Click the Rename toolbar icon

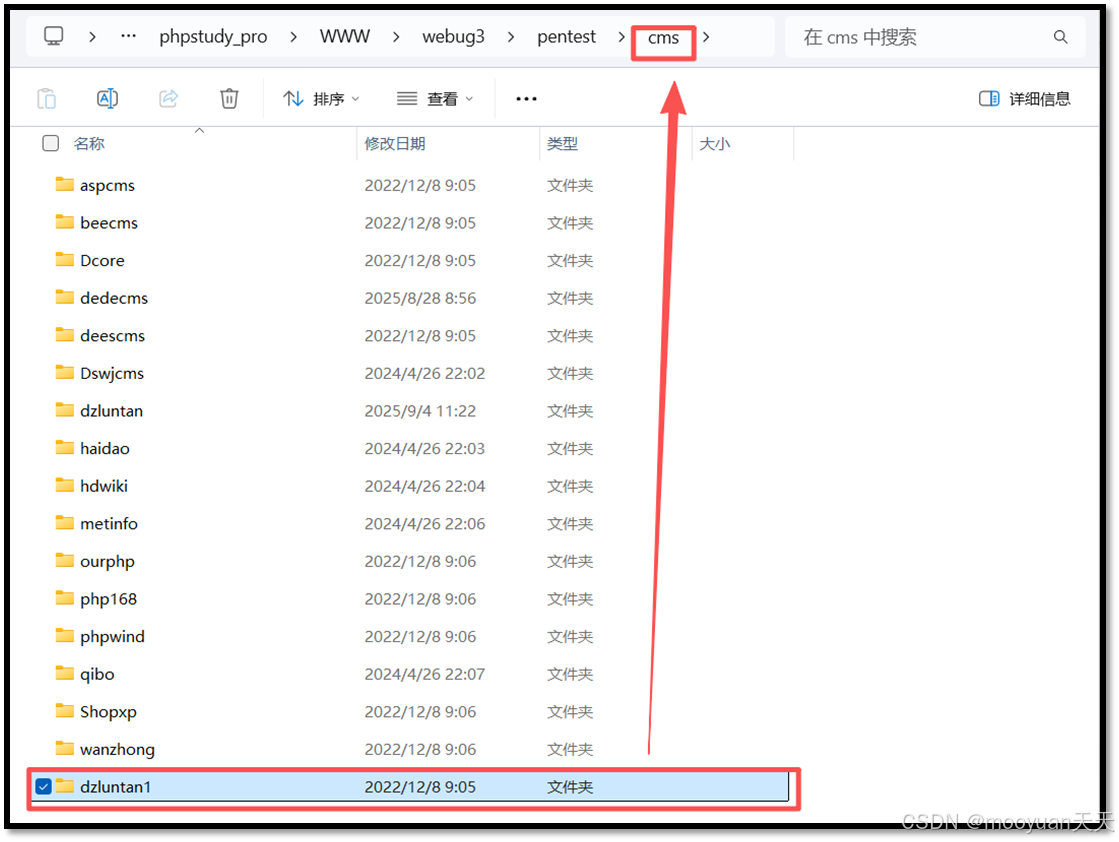tap(108, 98)
